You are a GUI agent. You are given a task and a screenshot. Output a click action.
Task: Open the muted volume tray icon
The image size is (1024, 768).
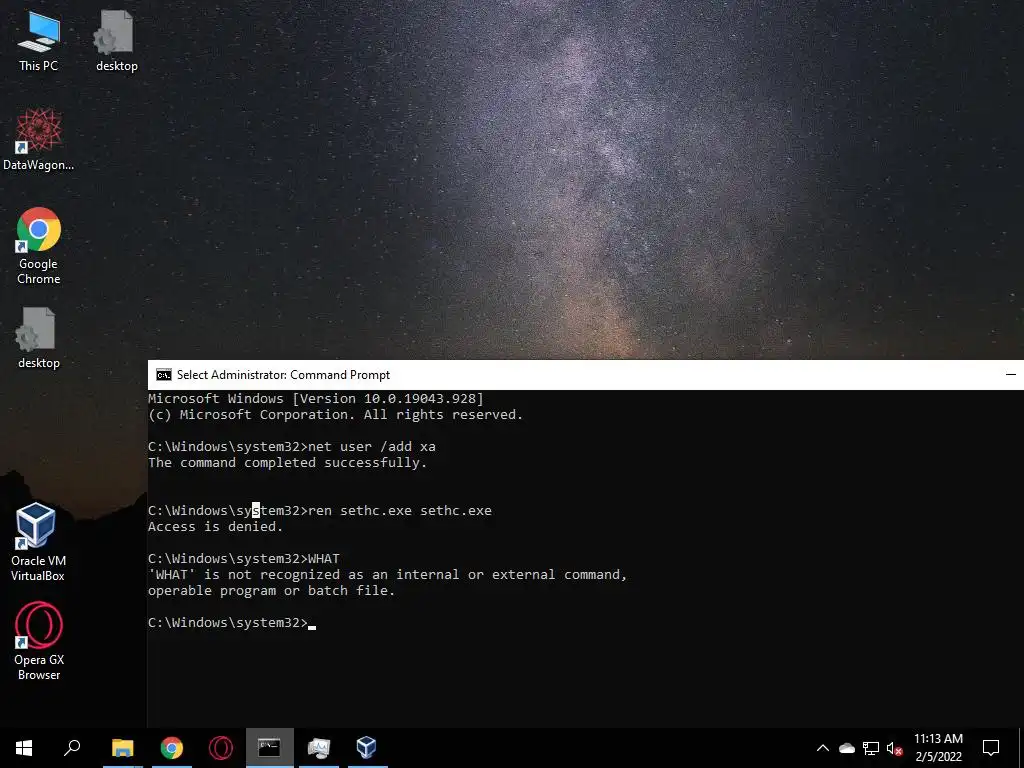895,748
